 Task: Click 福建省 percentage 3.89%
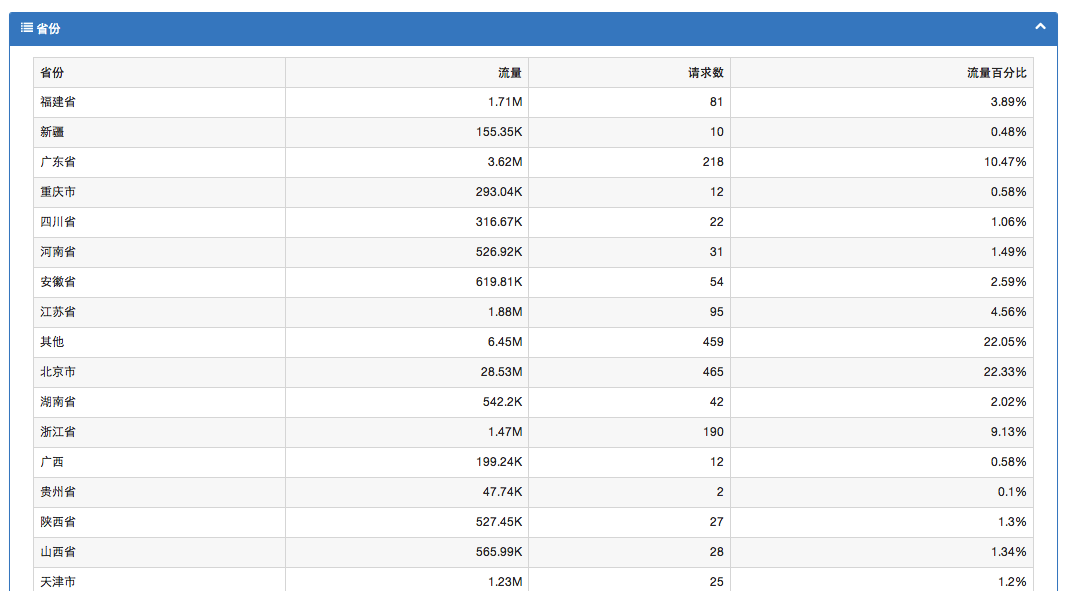coord(1008,102)
